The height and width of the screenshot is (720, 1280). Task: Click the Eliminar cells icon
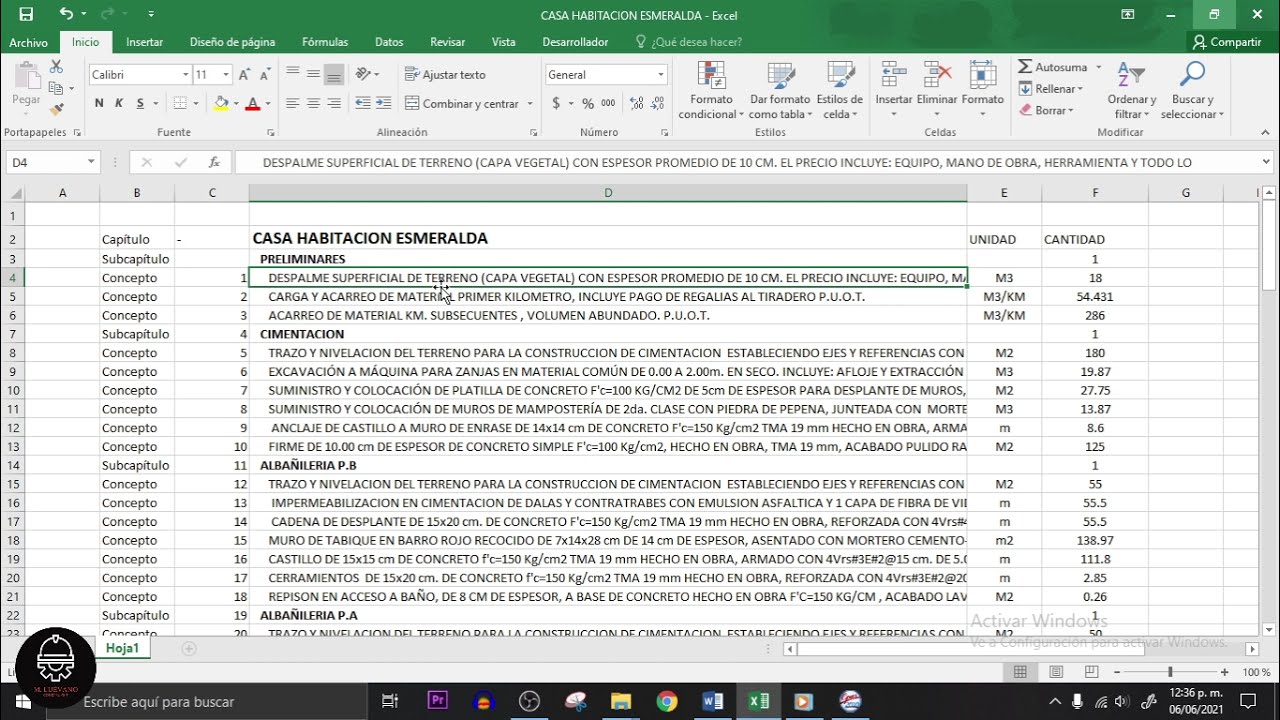[937, 75]
